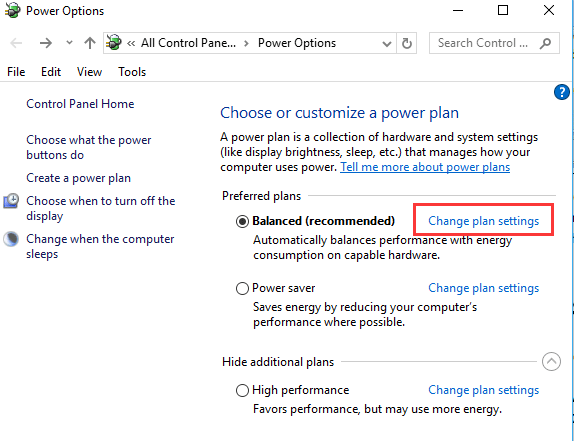Open Tell me more about power plans
The width and height of the screenshot is (574, 441).
click(425, 167)
